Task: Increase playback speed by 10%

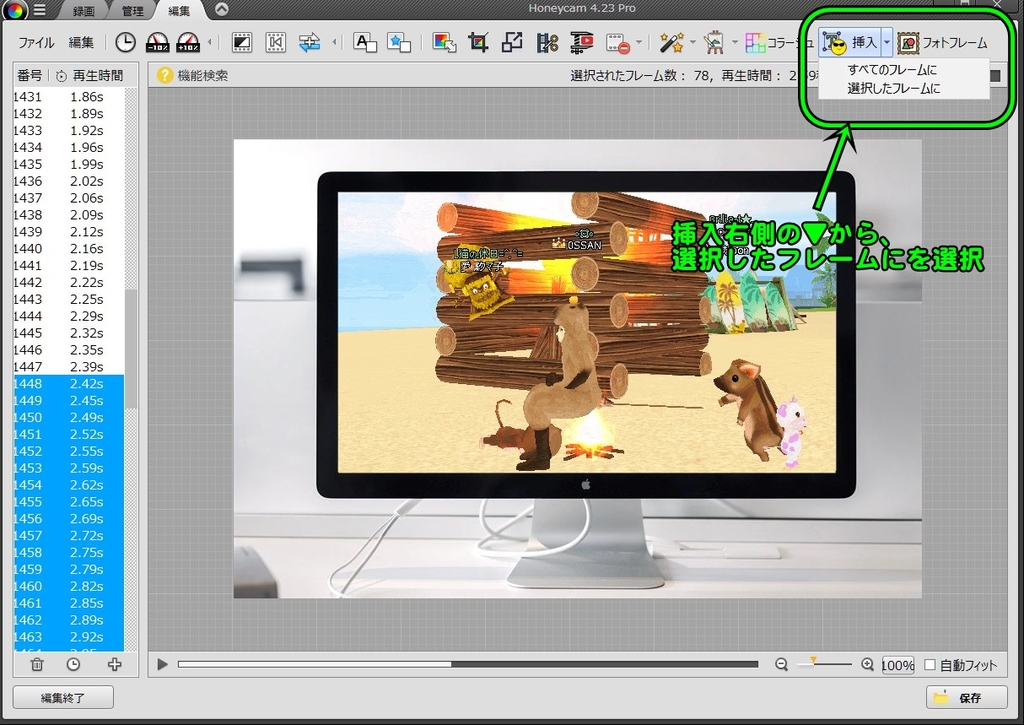Action: click(188, 43)
